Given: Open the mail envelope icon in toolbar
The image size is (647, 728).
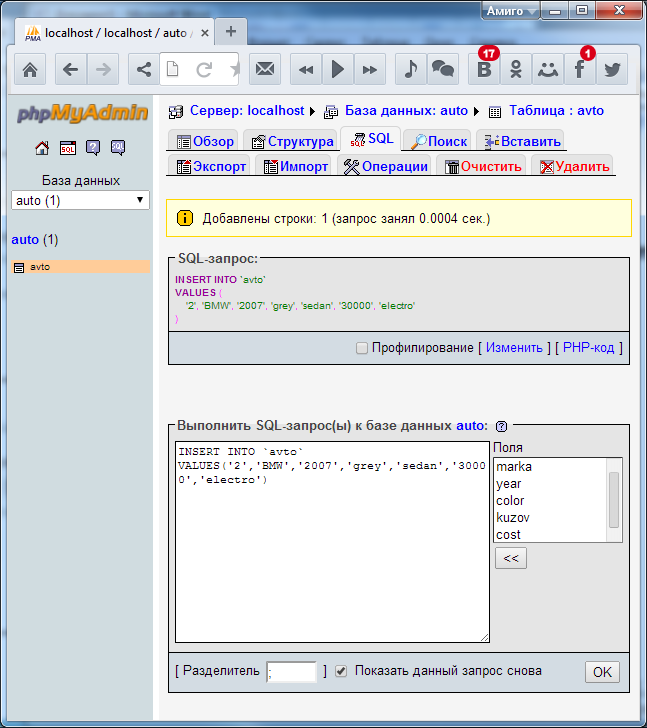Looking at the screenshot, I should [x=264, y=69].
